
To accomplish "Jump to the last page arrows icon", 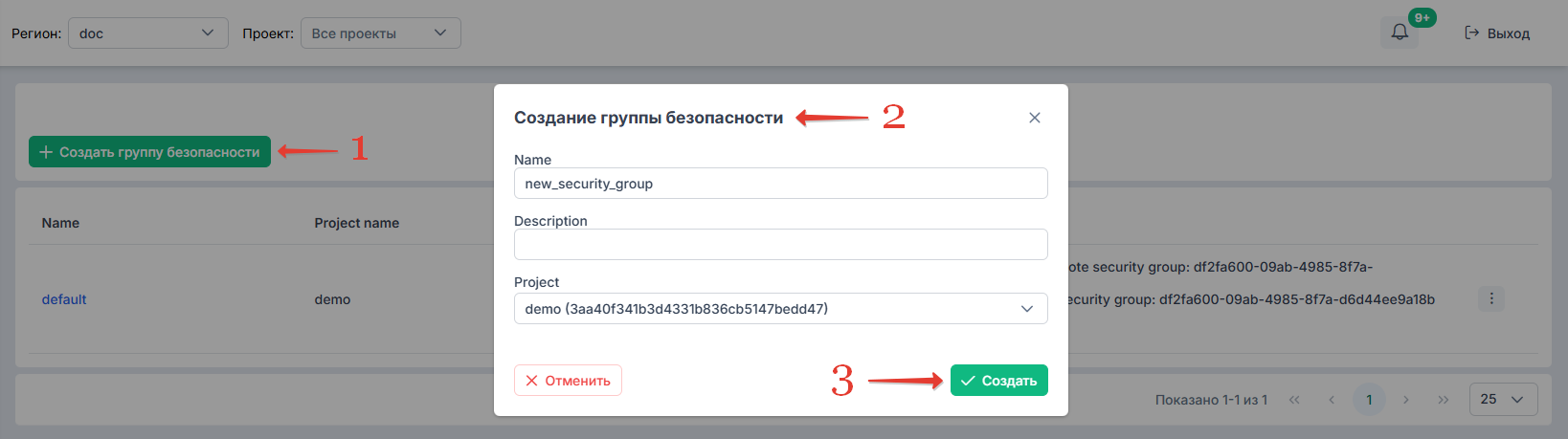I will tap(1444, 400).
